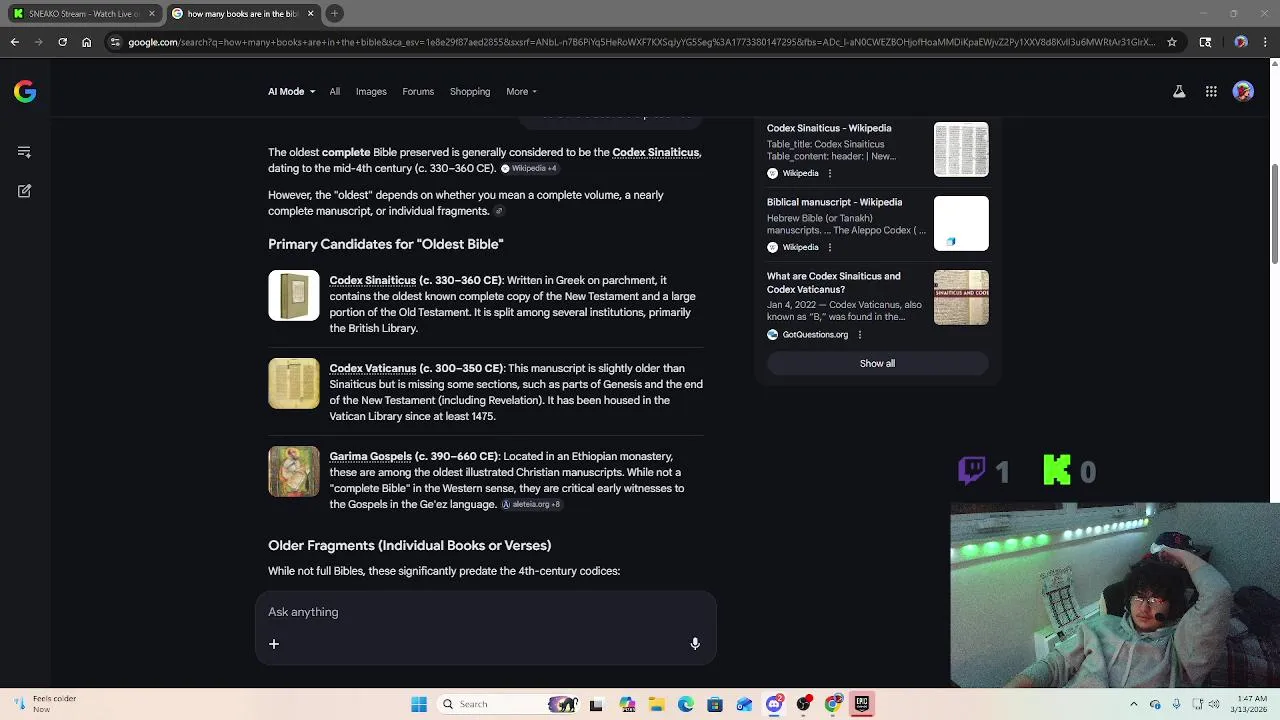The width and height of the screenshot is (1280, 720).
Task: Switch to the All results tab
Action: [x=335, y=91]
